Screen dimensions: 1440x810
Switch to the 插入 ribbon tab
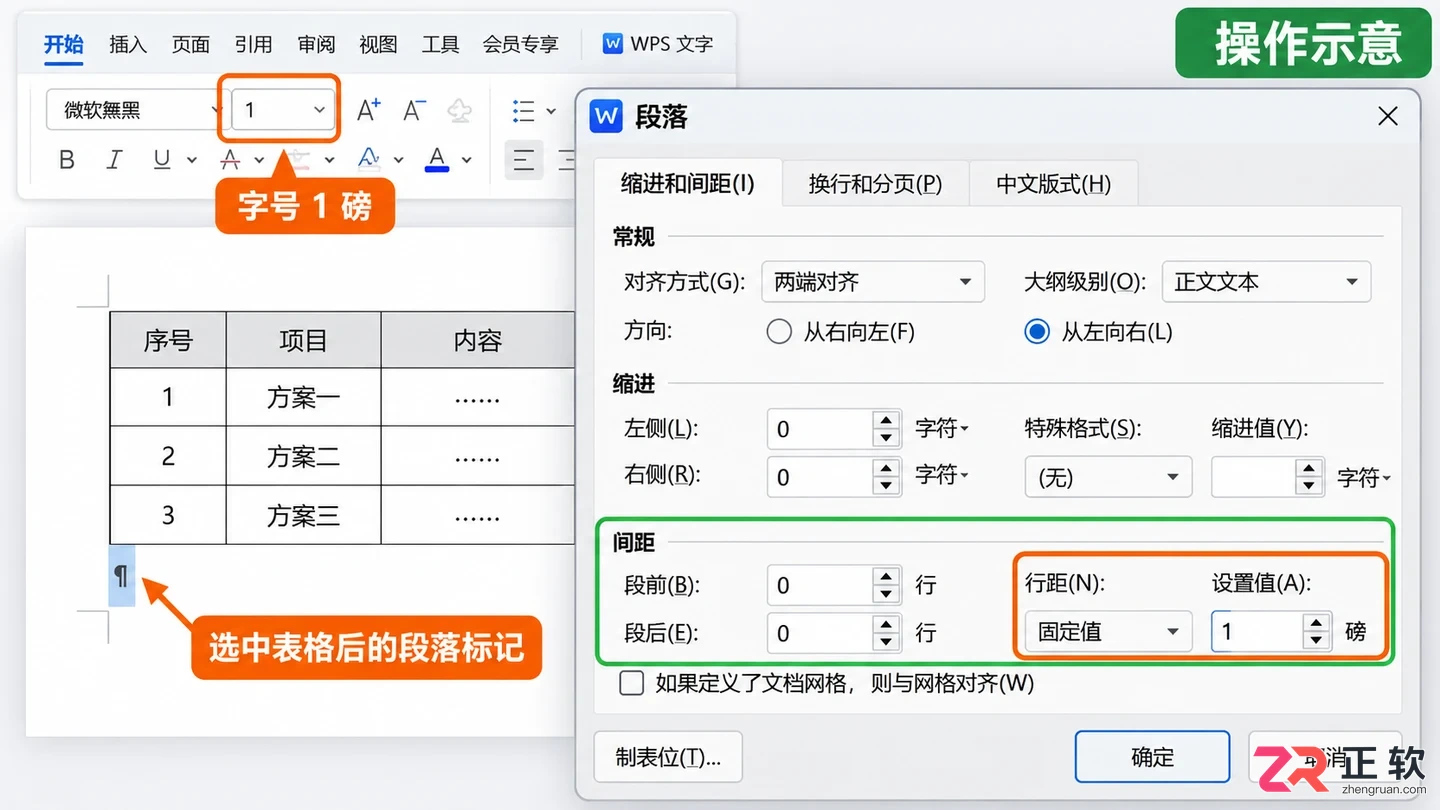128,44
